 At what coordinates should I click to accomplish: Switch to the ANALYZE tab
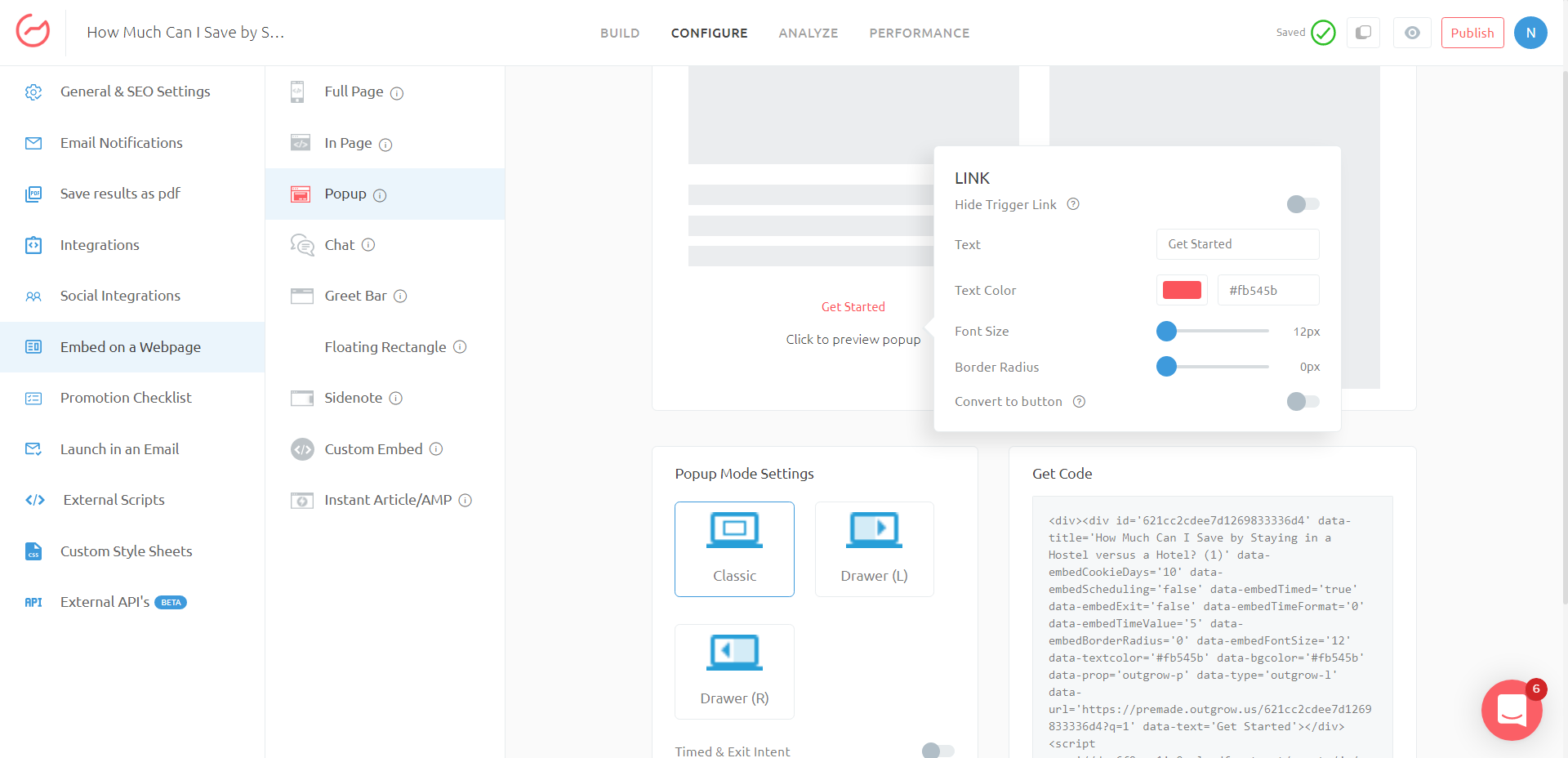(x=808, y=33)
